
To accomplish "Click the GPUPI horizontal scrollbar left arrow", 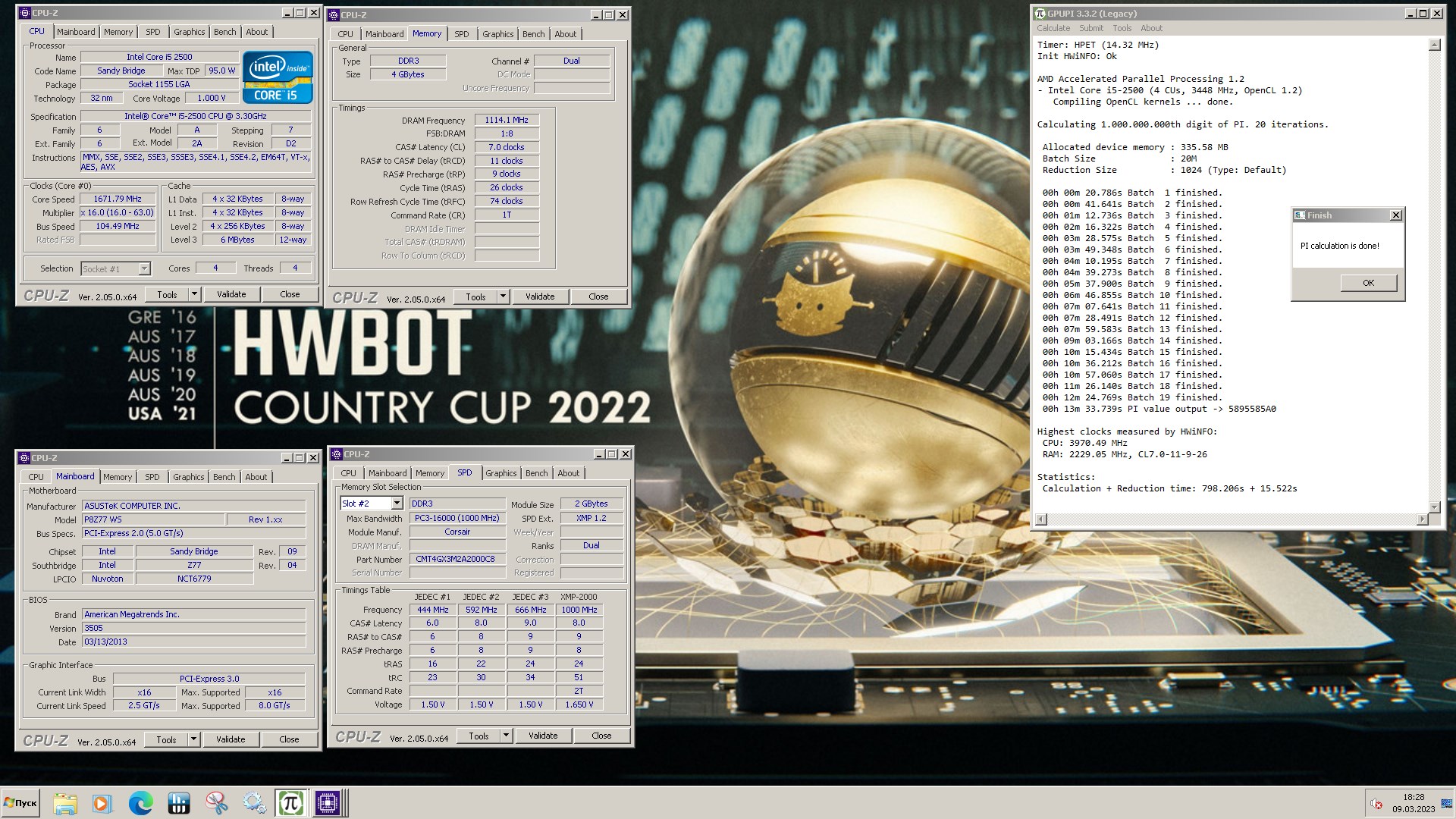I will (1041, 519).
